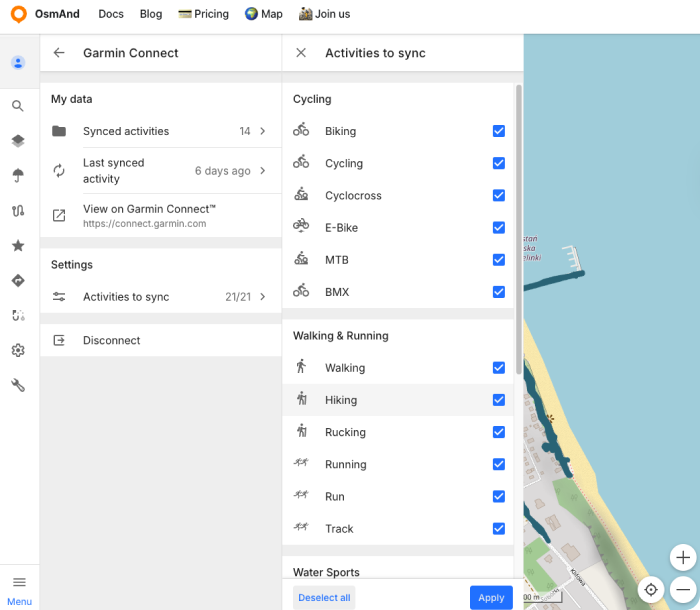Uncheck the Walking checkbox

[499, 368]
